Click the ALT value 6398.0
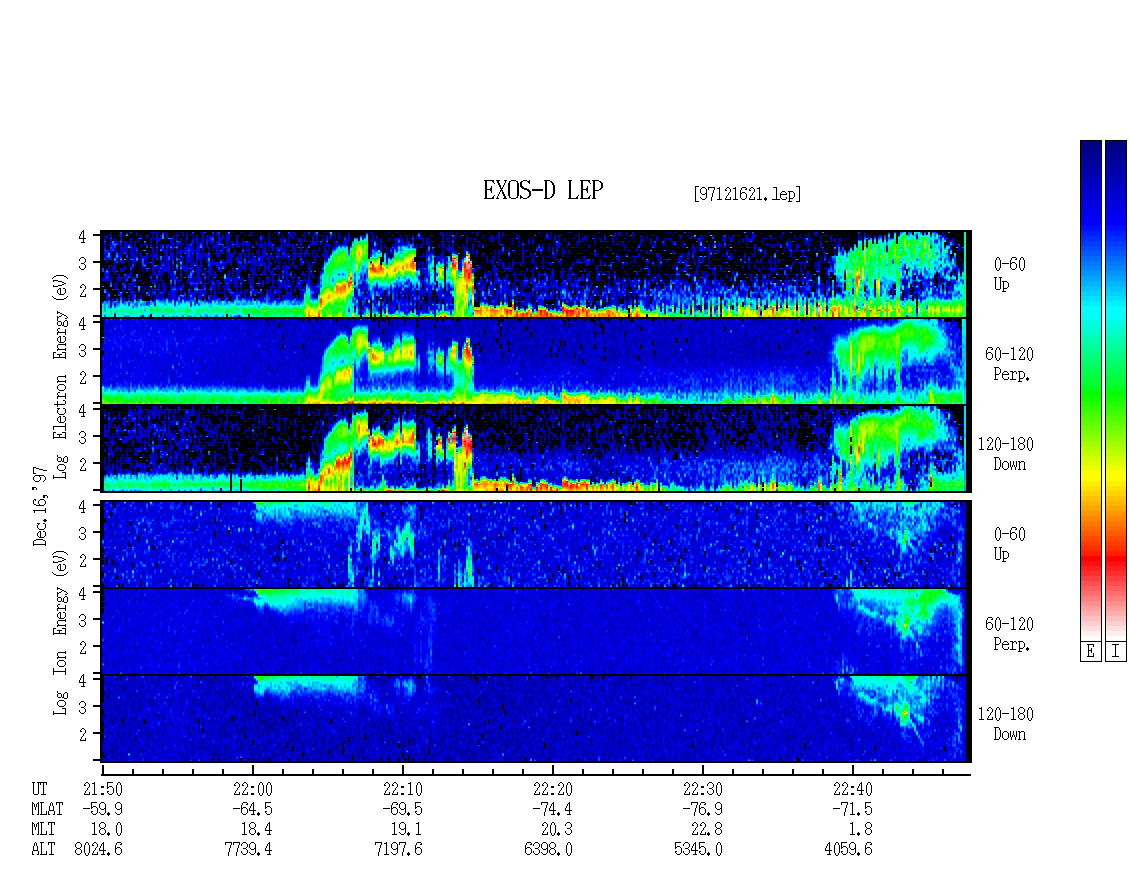This screenshot has height=875, width=1130. (x=549, y=849)
